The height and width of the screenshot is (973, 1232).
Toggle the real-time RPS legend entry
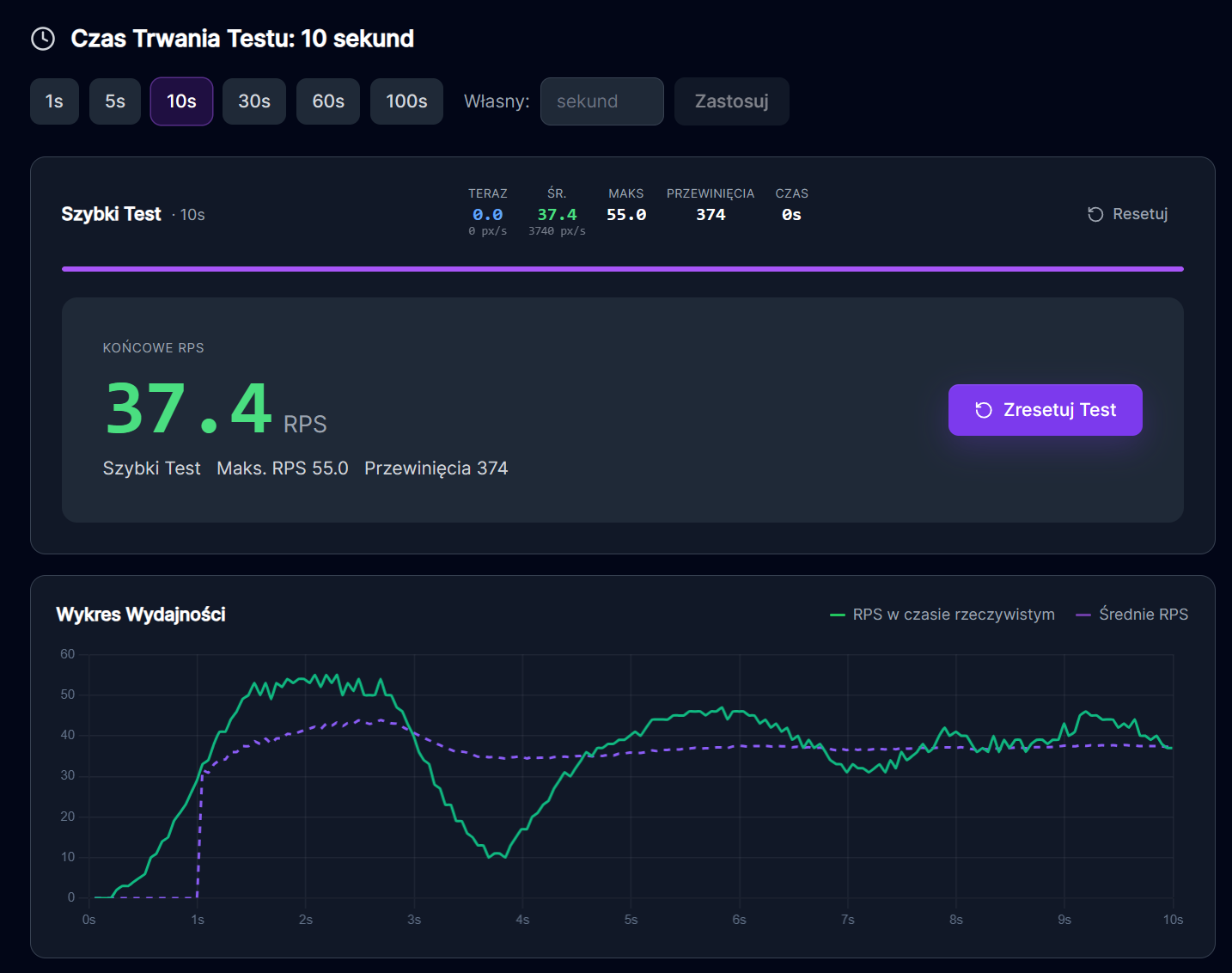942,615
